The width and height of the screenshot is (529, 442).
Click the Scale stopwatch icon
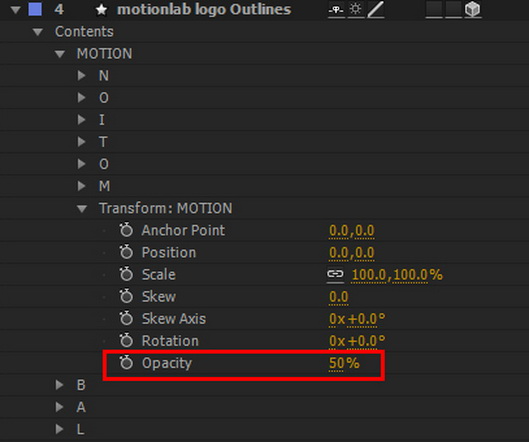click(127, 274)
